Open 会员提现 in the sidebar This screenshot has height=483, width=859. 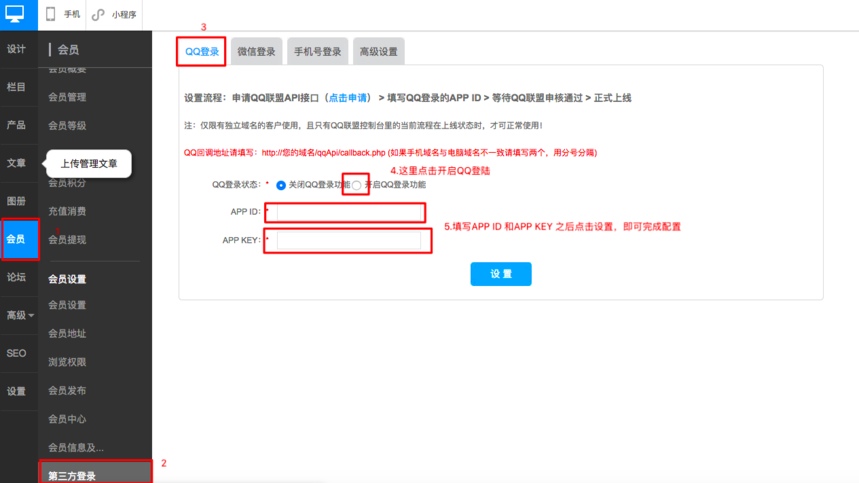pos(67,240)
